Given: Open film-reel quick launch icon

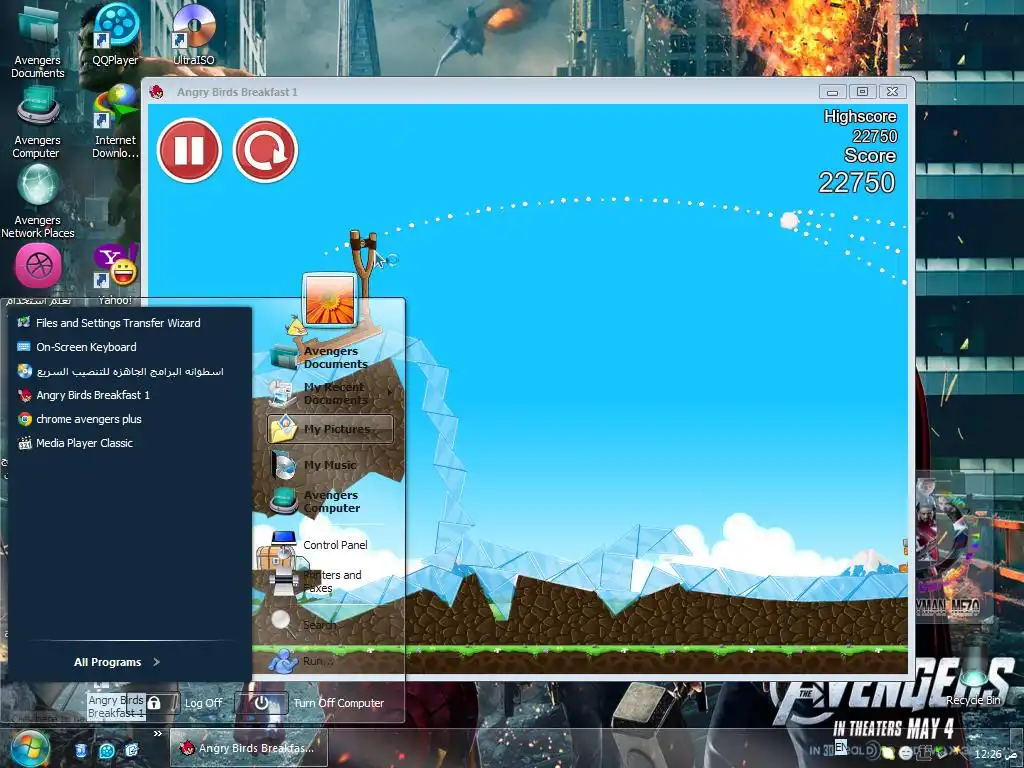Looking at the screenshot, I should coord(106,750).
